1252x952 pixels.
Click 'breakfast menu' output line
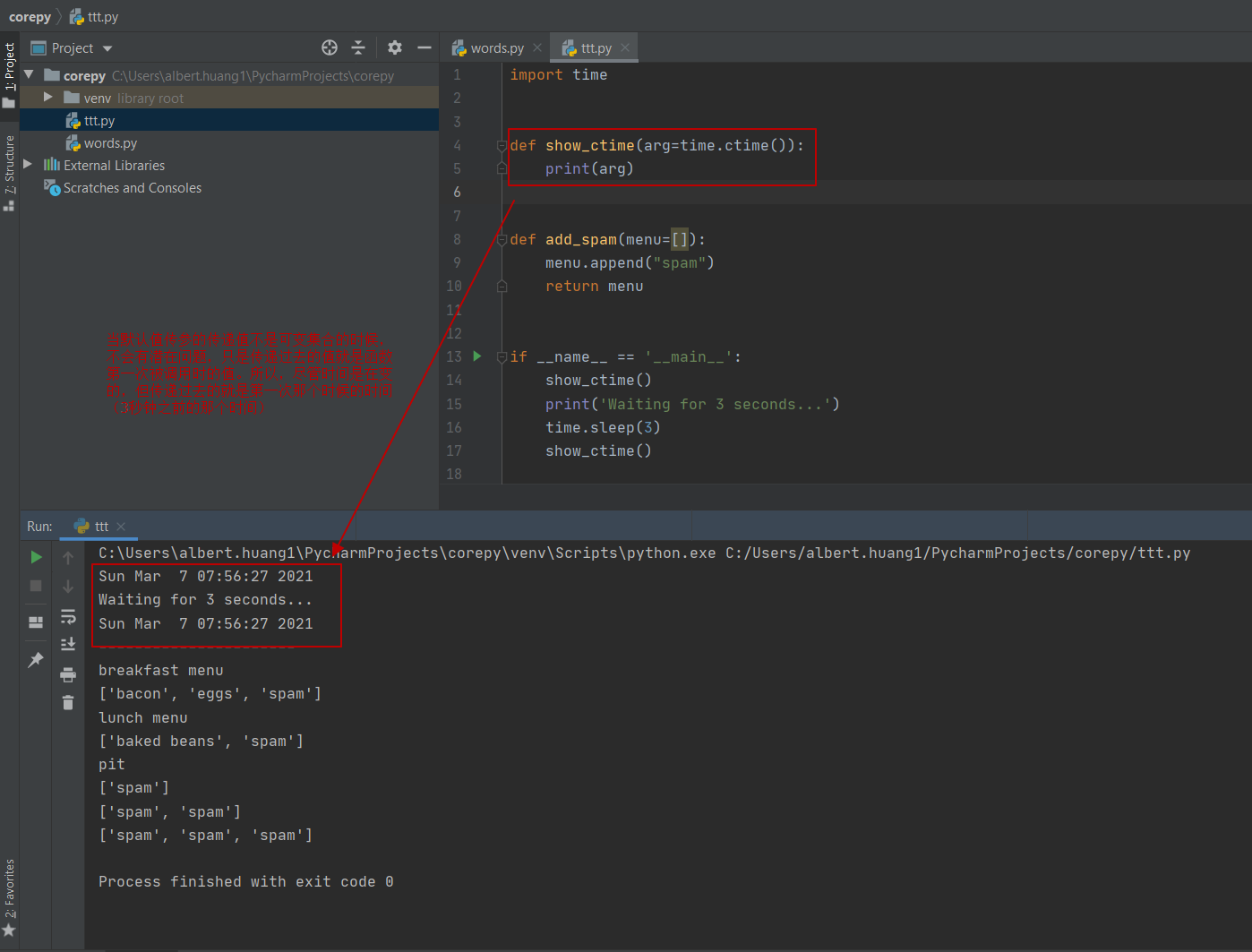(x=160, y=671)
